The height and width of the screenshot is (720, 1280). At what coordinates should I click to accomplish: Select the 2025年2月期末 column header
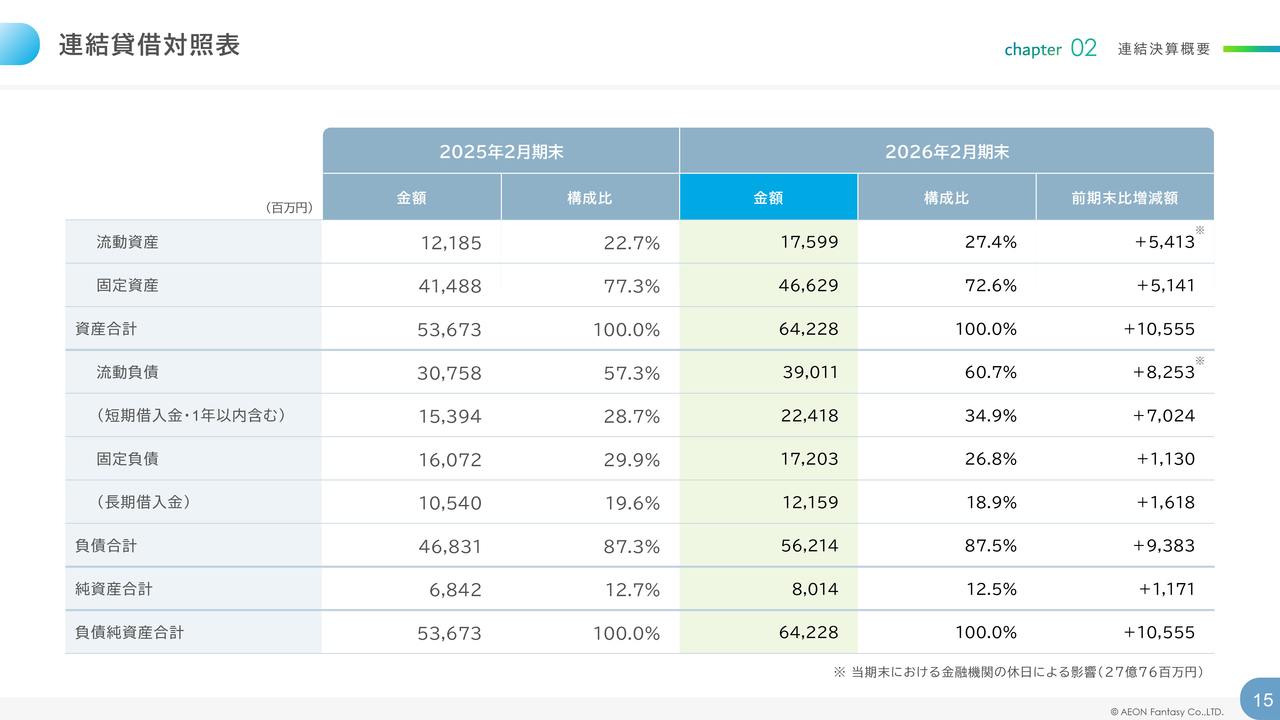[x=501, y=152]
